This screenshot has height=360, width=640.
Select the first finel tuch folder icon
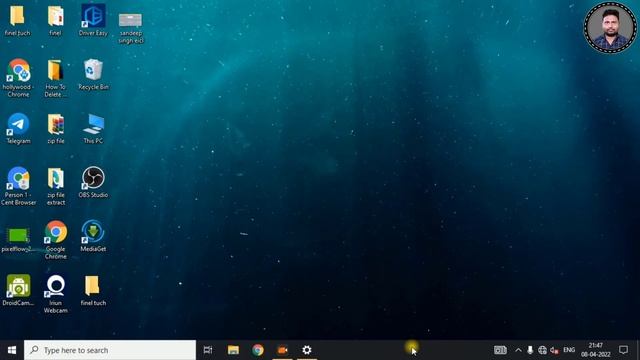pos(17,16)
